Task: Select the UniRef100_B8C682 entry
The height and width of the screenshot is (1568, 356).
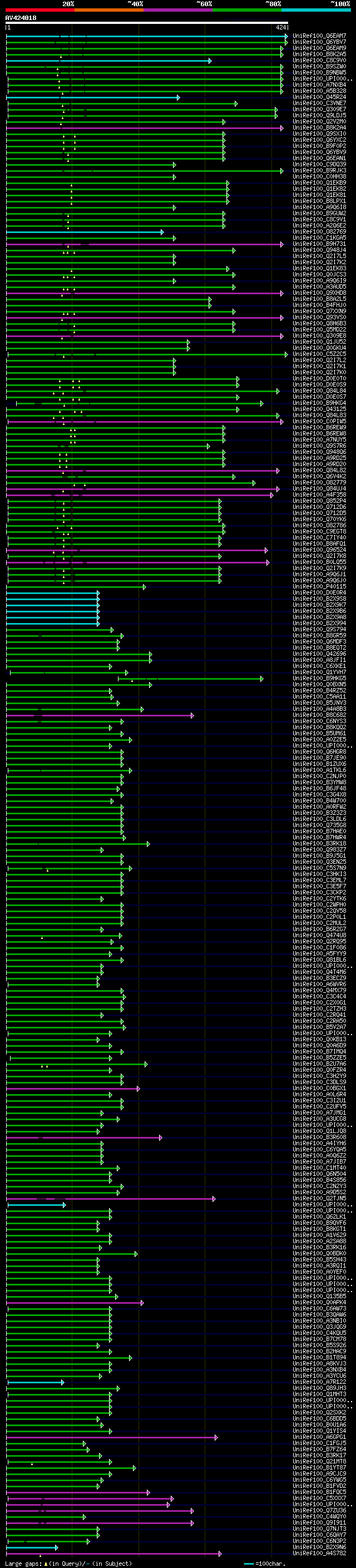Action: point(319,715)
